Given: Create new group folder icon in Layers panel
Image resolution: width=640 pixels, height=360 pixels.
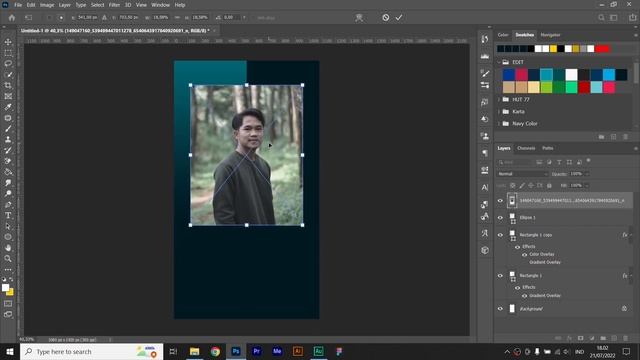Looking at the screenshot, I should point(603,338).
